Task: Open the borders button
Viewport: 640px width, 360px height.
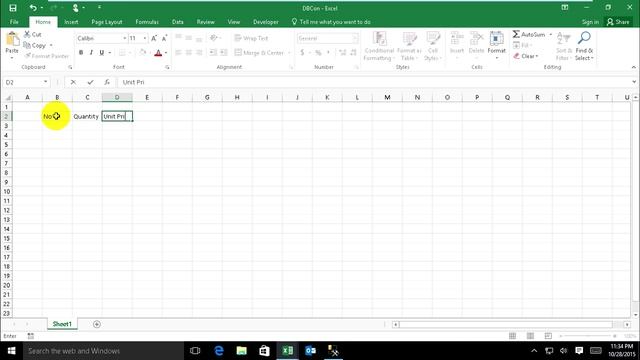Action: click(122, 53)
